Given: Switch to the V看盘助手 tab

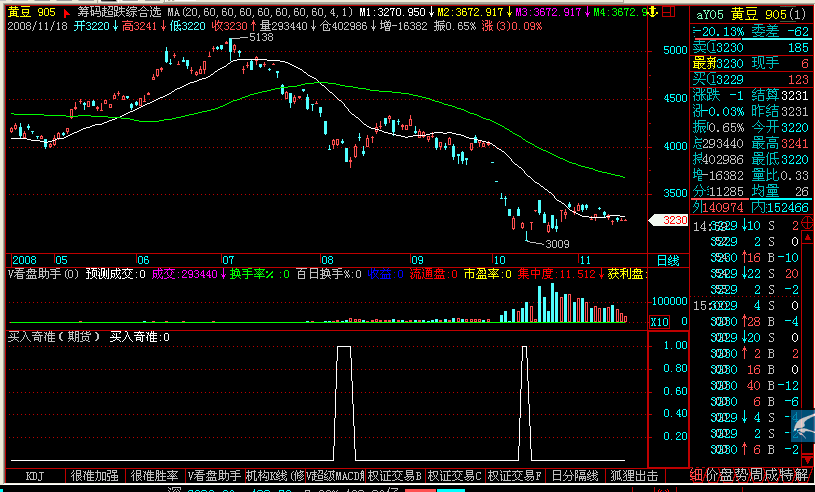Looking at the screenshot, I should 214,476.
